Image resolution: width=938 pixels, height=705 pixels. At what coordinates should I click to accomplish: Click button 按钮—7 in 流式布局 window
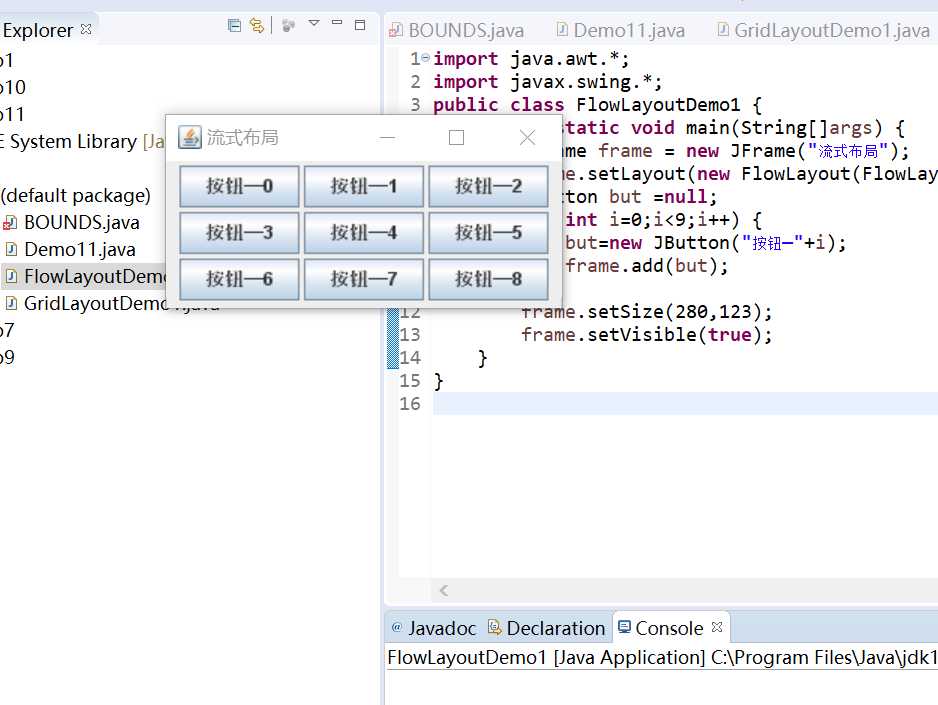pos(364,279)
